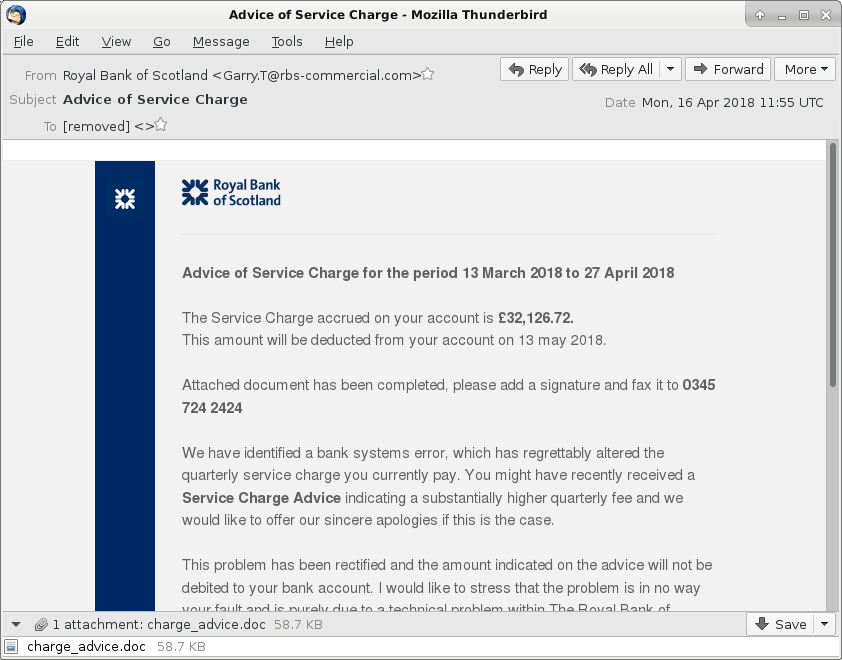Reply to this email

pos(534,69)
